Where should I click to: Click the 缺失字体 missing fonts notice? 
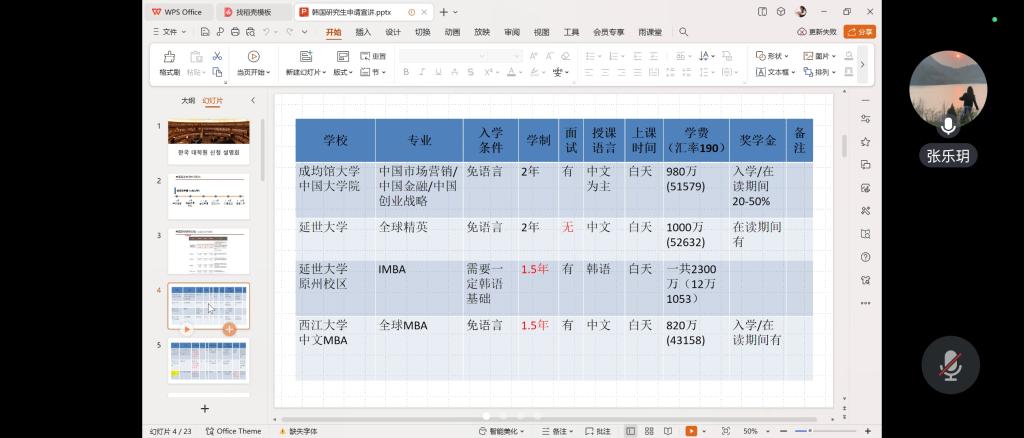click(x=297, y=431)
